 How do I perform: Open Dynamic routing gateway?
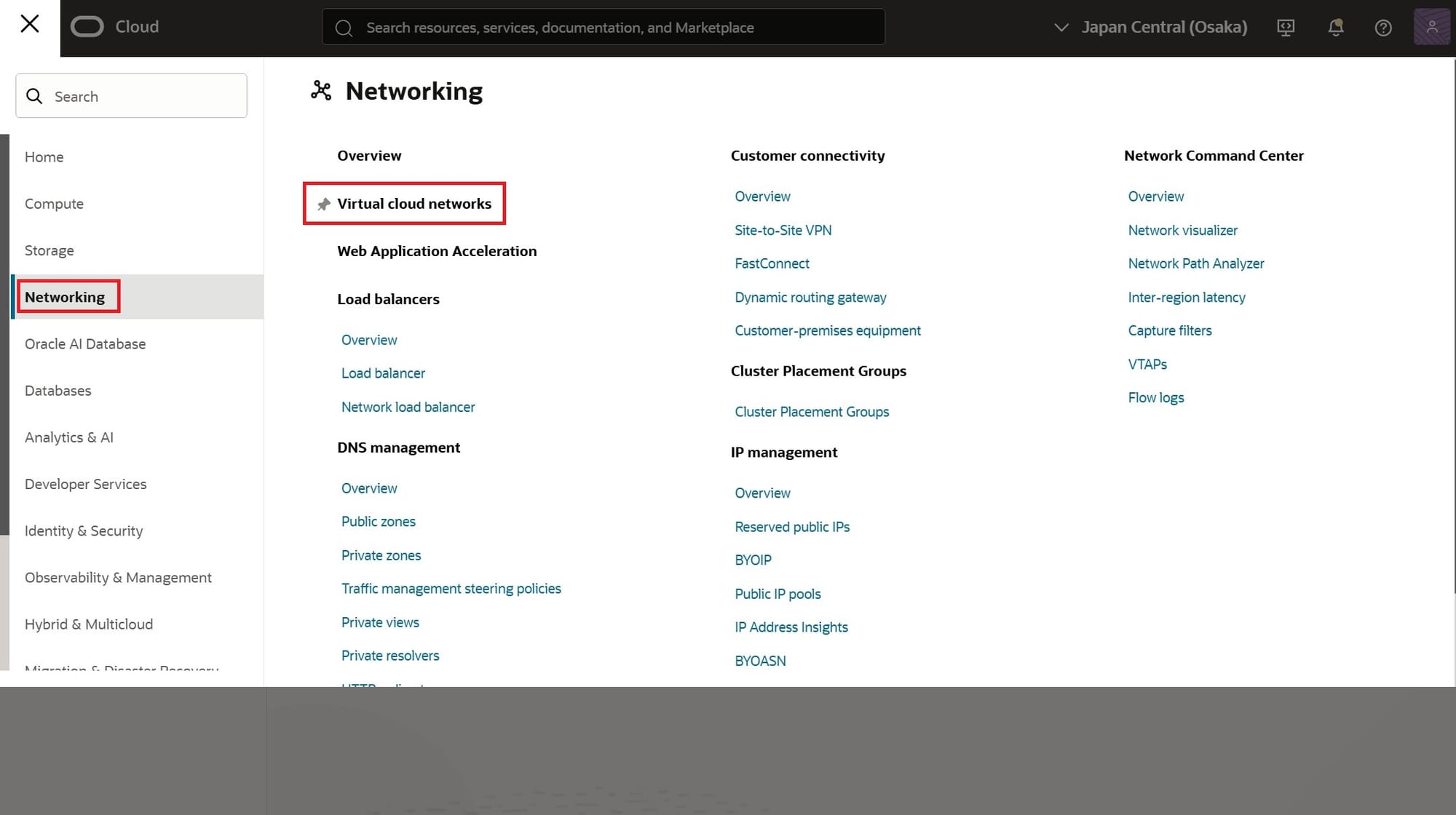810,297
